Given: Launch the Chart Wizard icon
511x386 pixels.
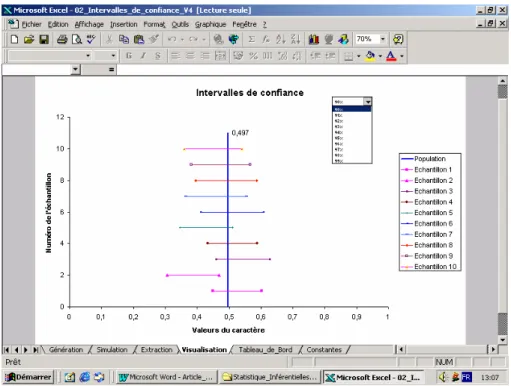Looking at the screenshot, I should [314, 39].
